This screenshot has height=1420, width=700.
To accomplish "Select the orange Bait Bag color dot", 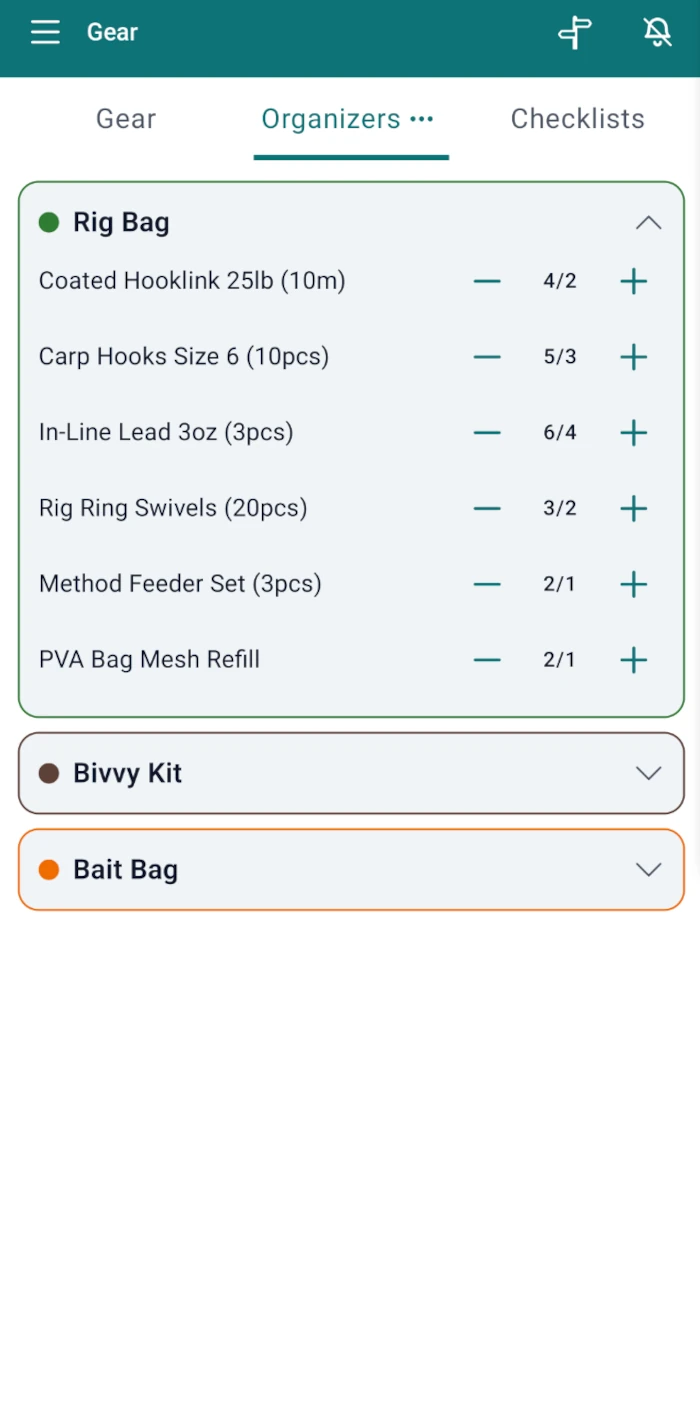I will click(x=49, y=870).
